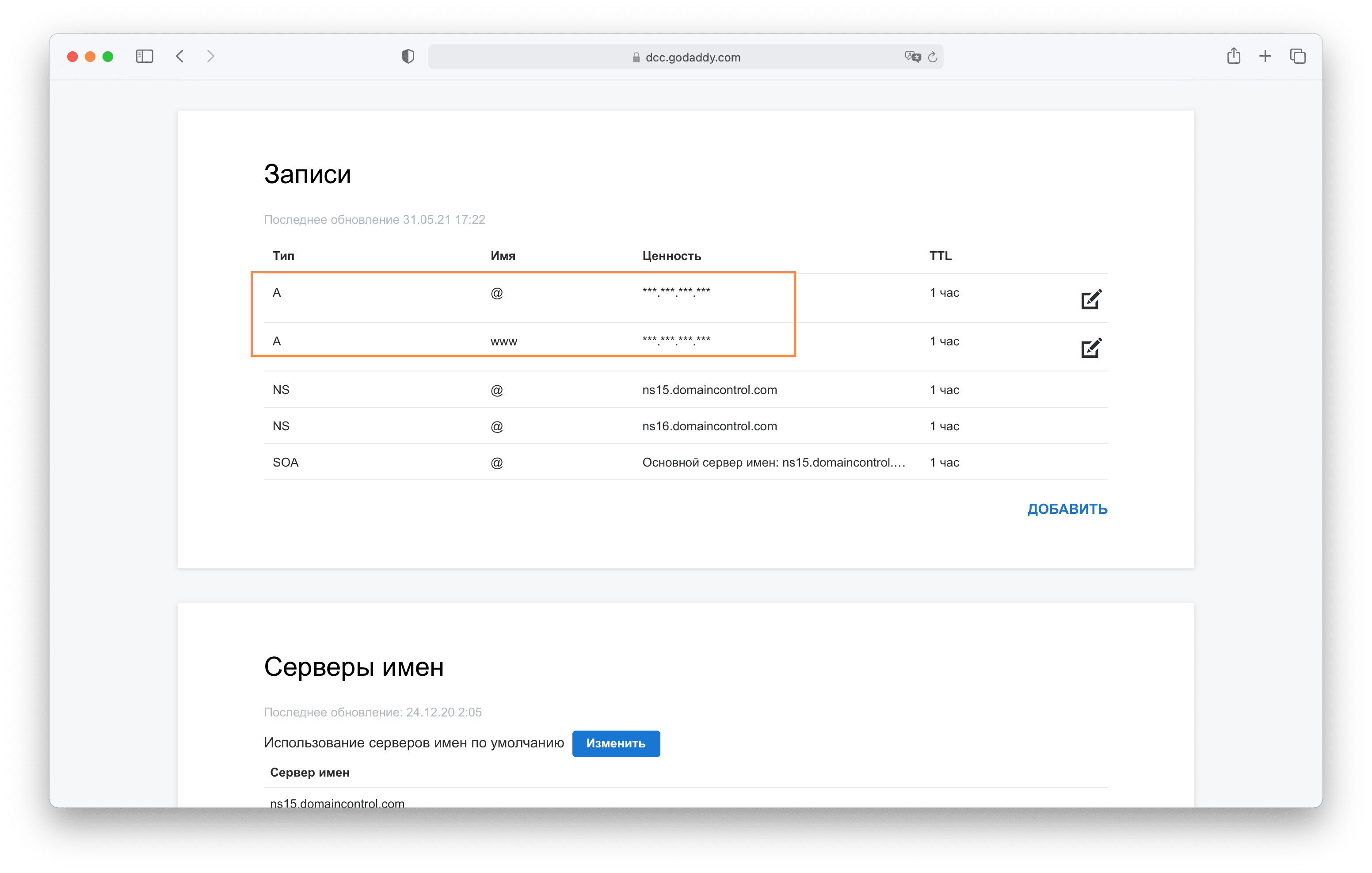
Task: Click the masked IP value of www record
Action: click(x=676, y=341)
